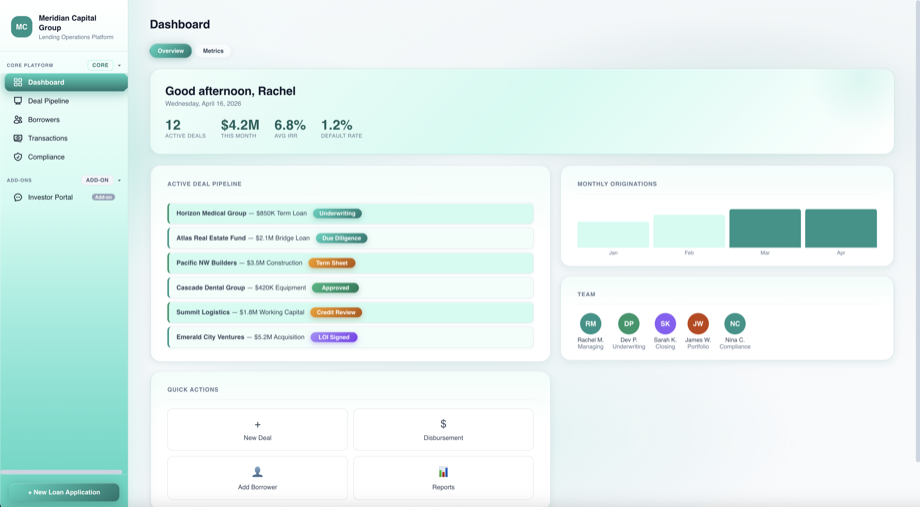
Task: Click the Active Deal Pipeline heading
Action: (x=204, y=184)
